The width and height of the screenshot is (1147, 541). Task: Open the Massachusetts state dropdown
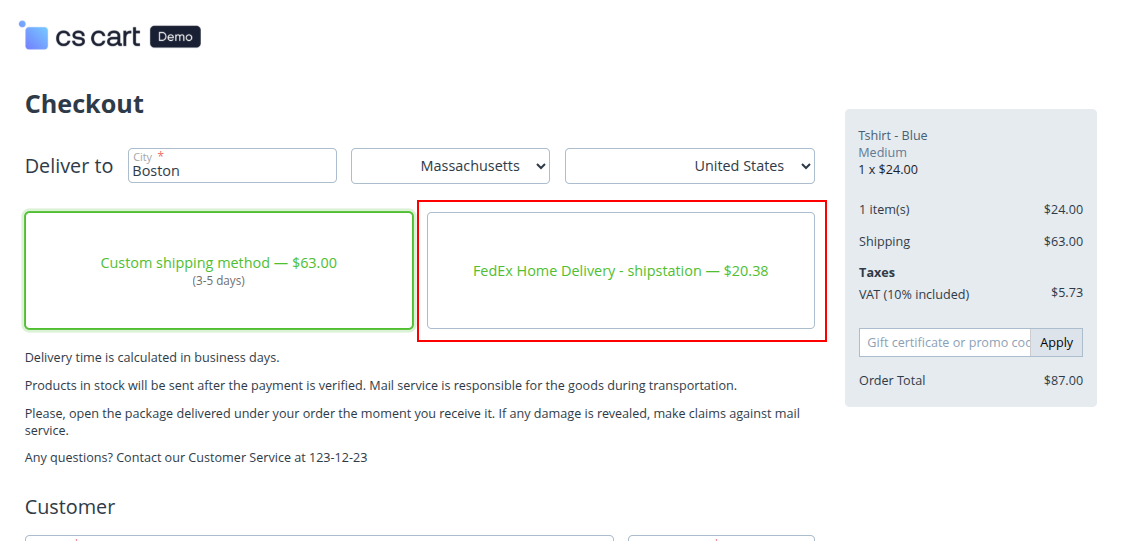pyautogui.click(x=450, y=166)
